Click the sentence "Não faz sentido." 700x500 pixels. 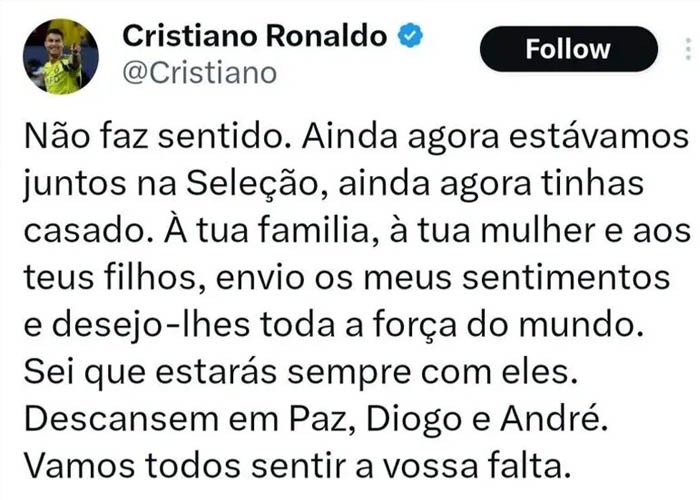point(160,136)
